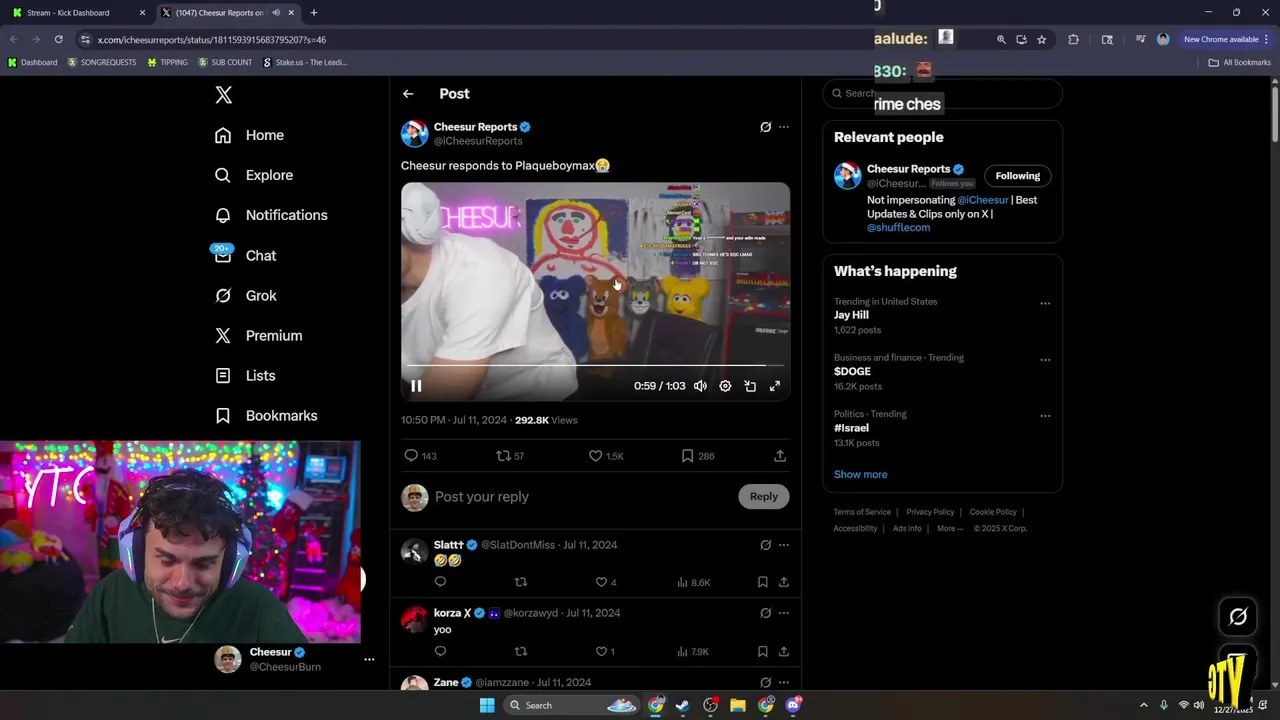Toggle video picture-in-picture
The image size is (1280, 720).
pos(750,386)
